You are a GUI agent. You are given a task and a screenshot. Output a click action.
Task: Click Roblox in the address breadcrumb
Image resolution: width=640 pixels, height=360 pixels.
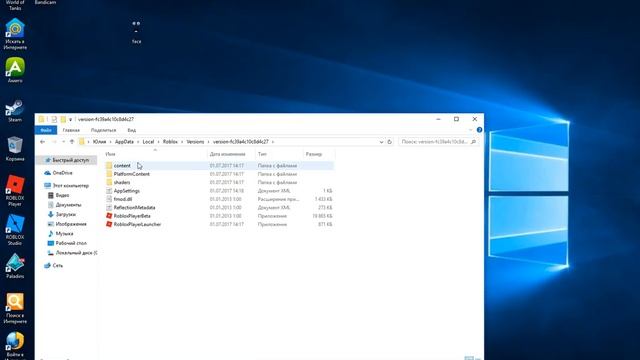170,142
